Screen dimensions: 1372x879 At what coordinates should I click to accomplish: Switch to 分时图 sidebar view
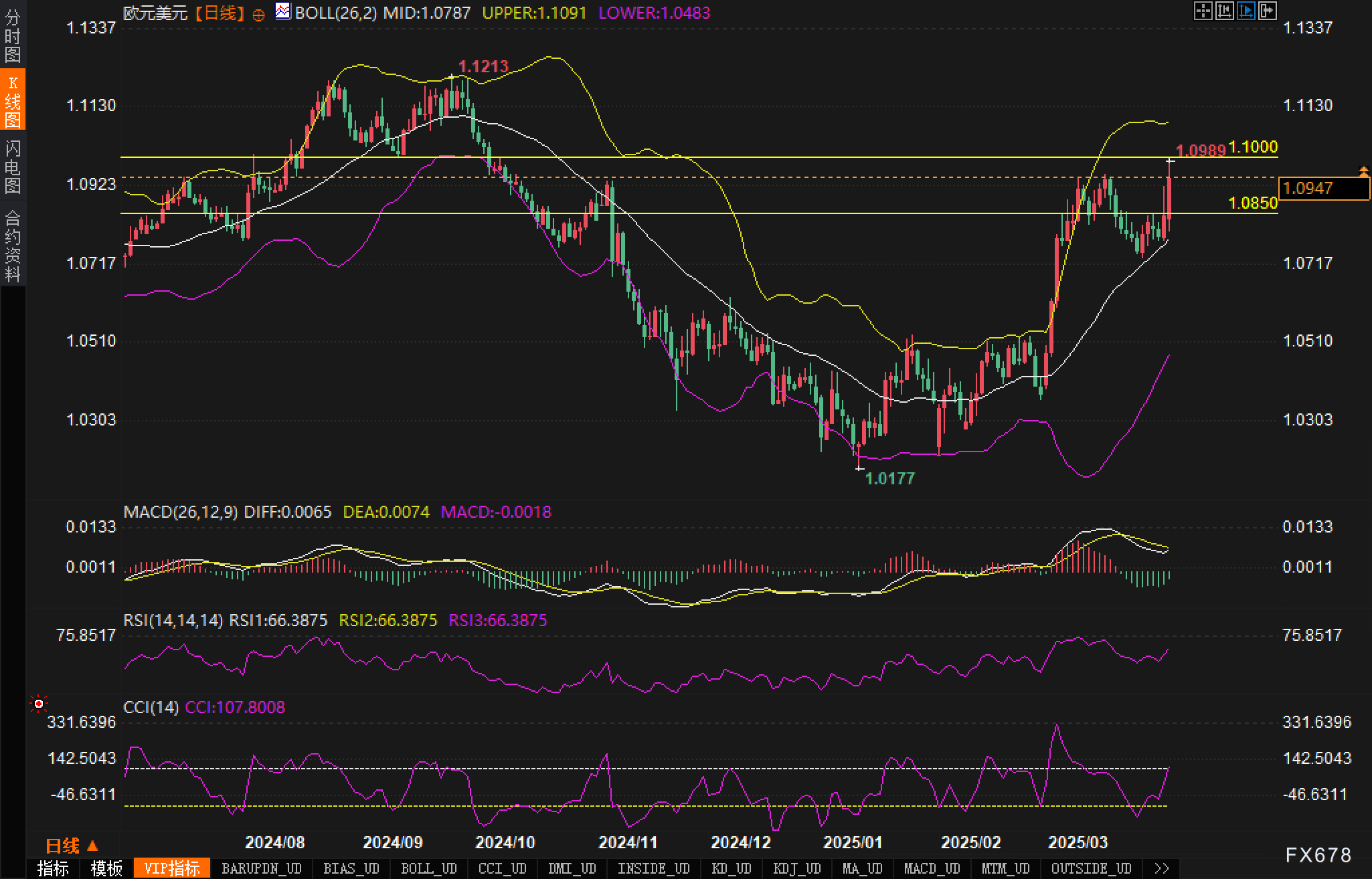click(x=13, y=35)
